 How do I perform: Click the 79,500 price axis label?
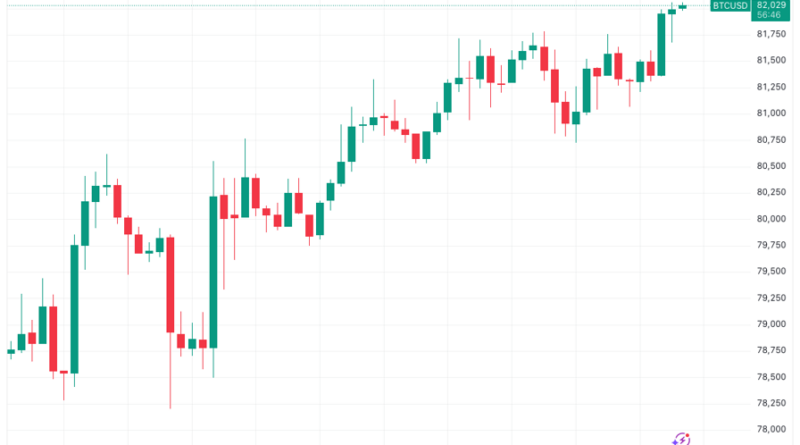pos(771,271)
